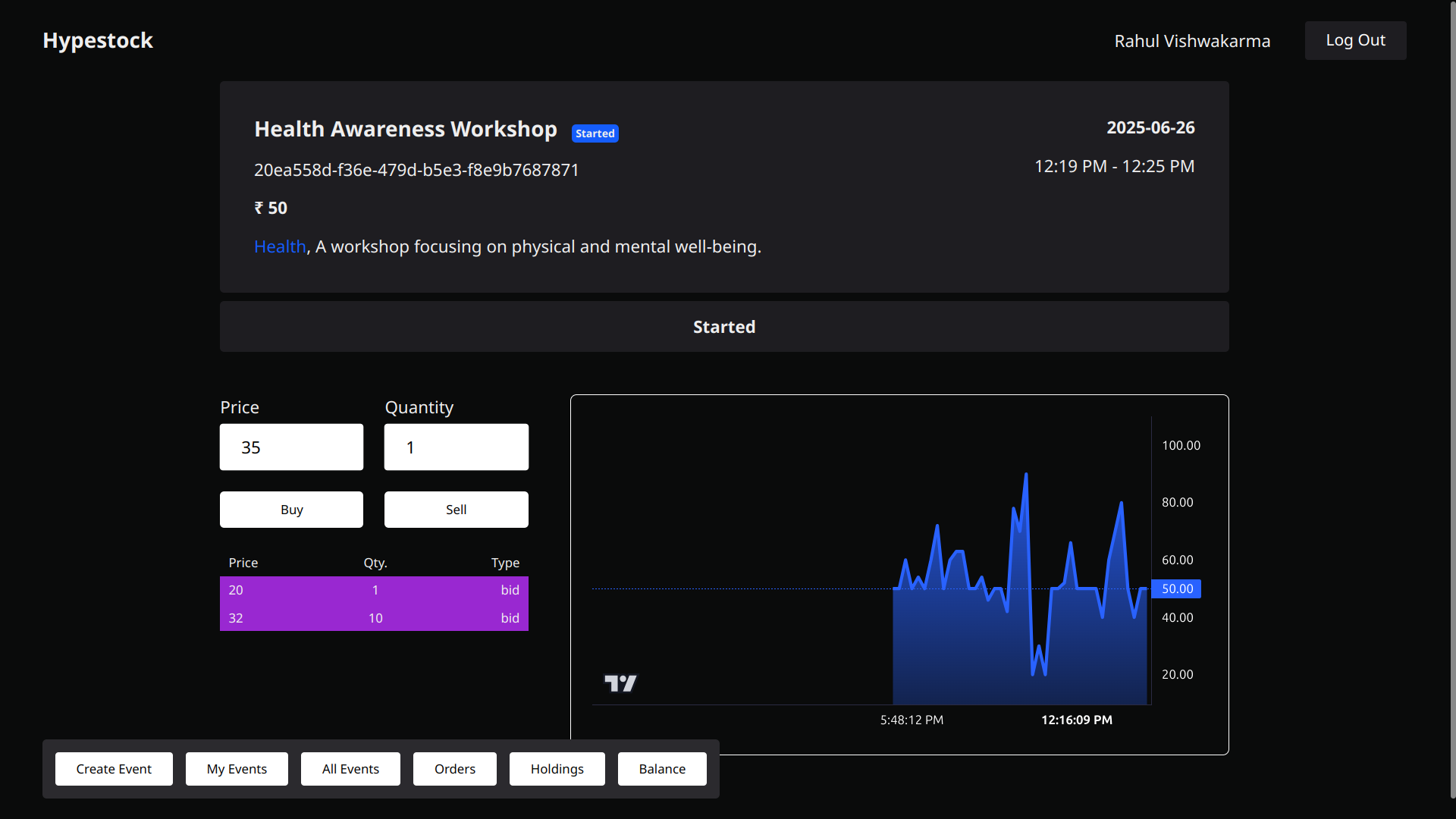Open the Health category link
Screen dimensions: 1456x819
(x=279, y=246)
